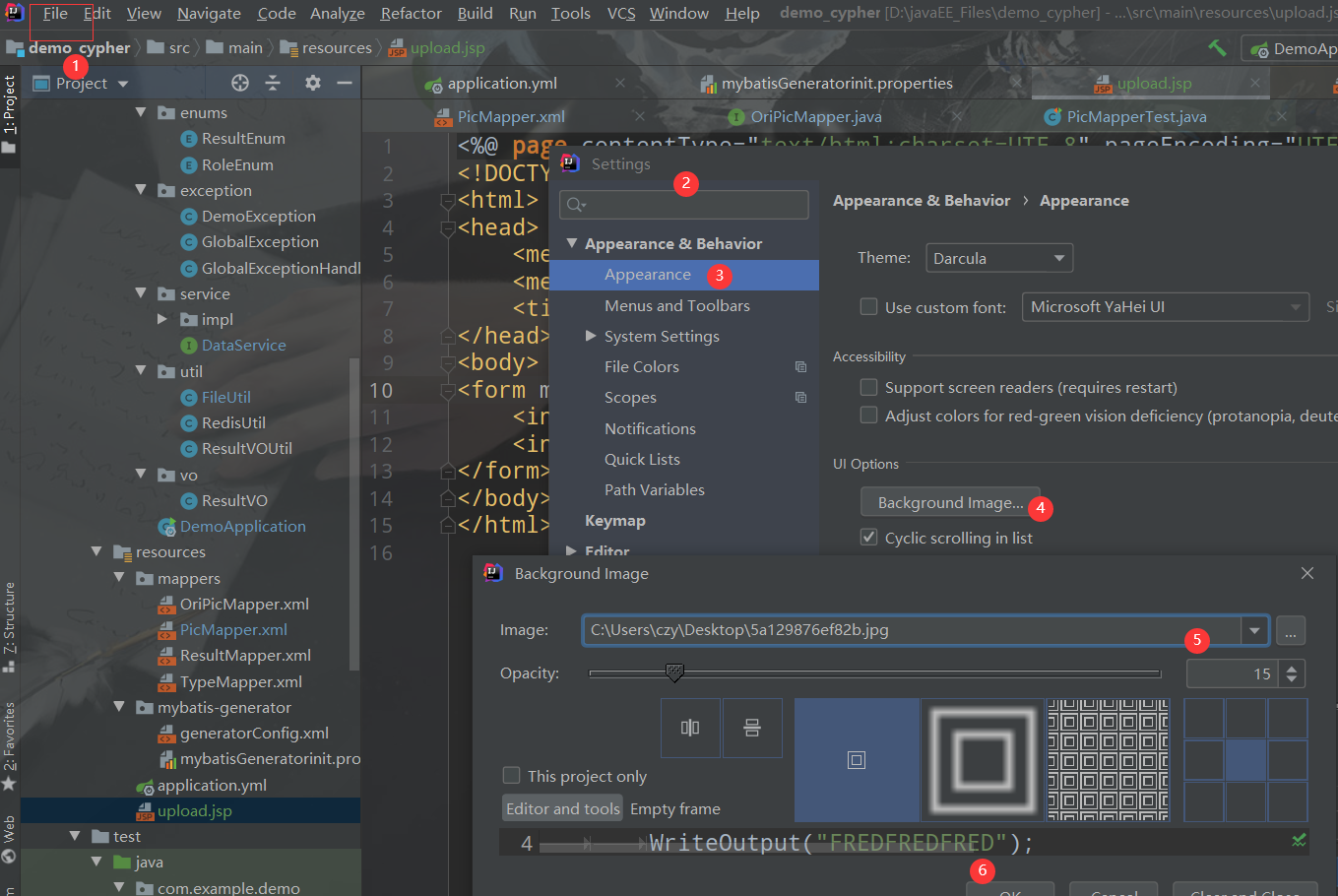Open the File menu

coord(55,13)
